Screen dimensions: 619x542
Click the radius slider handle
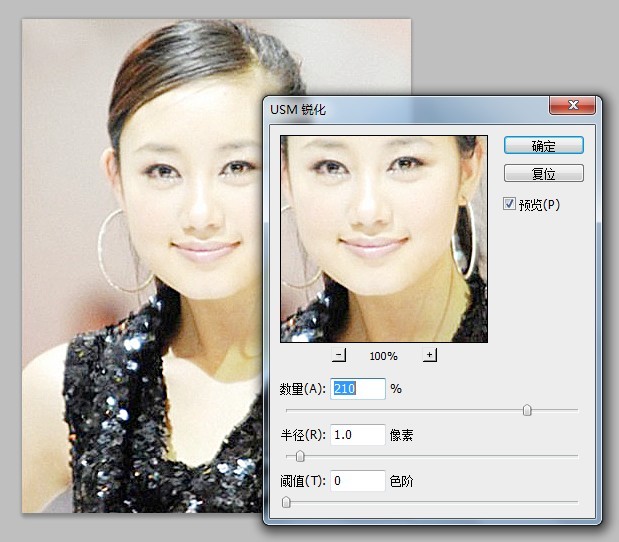(x=299, y=456)
